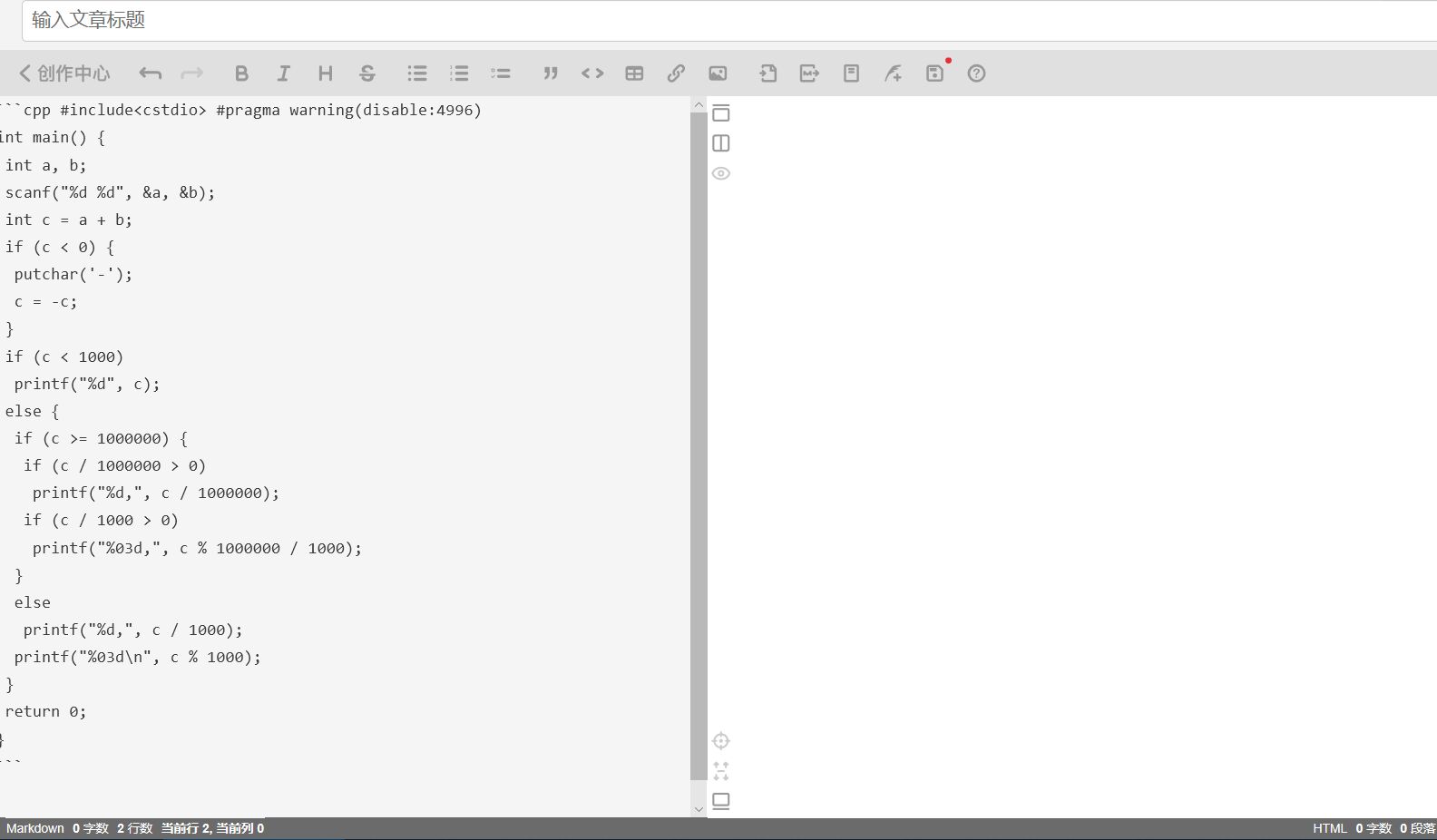
Task: Apply strikethrough formatting
Action: point(367,73)
